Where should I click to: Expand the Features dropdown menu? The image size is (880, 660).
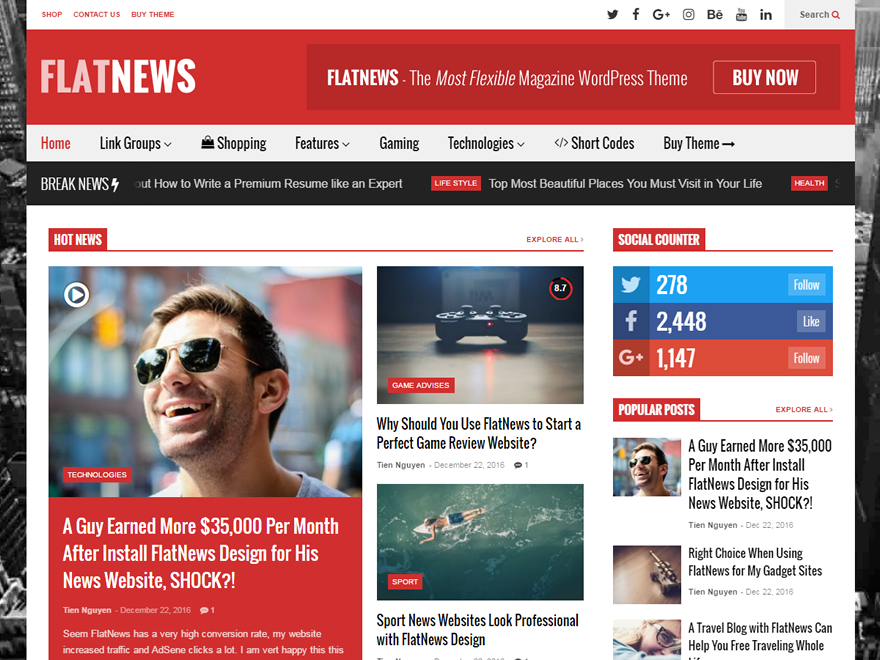click(x=322, y=143)
